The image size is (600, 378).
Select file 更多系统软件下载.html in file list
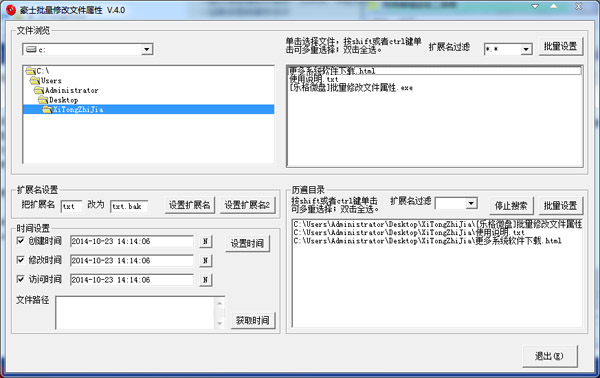point(435,71)
